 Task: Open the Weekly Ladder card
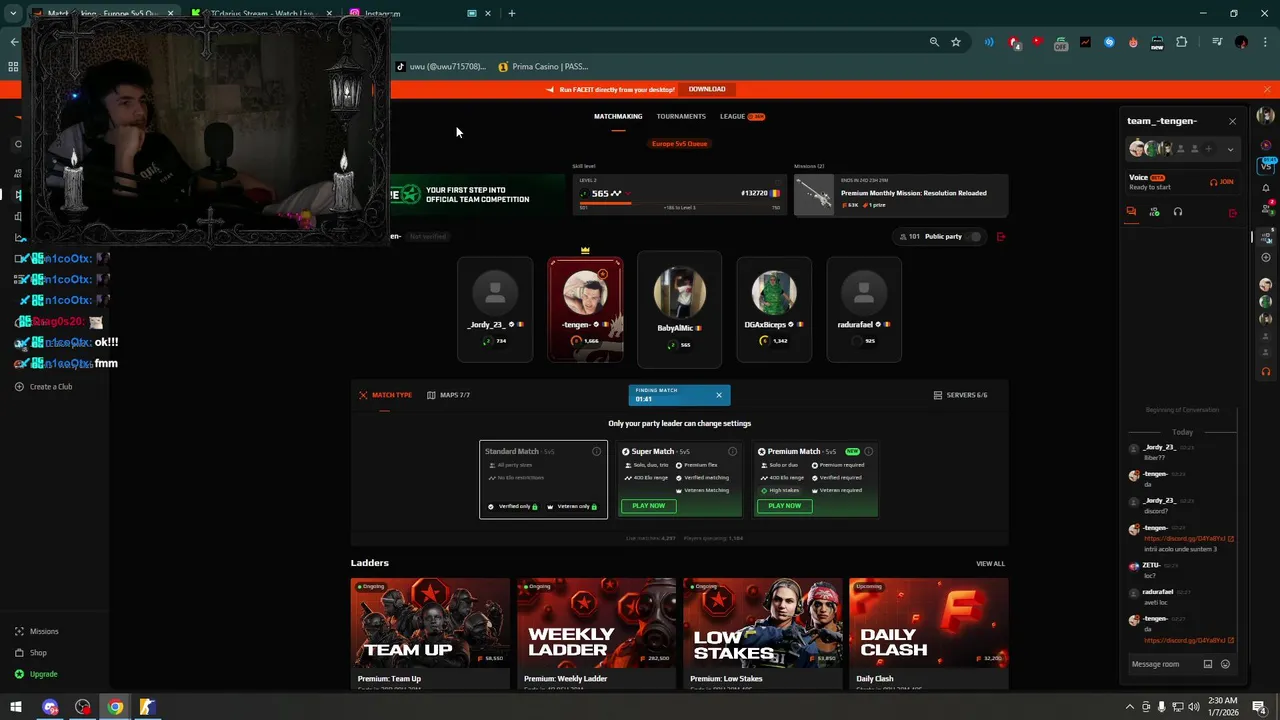pyautogui.click(x=596, y=632)
